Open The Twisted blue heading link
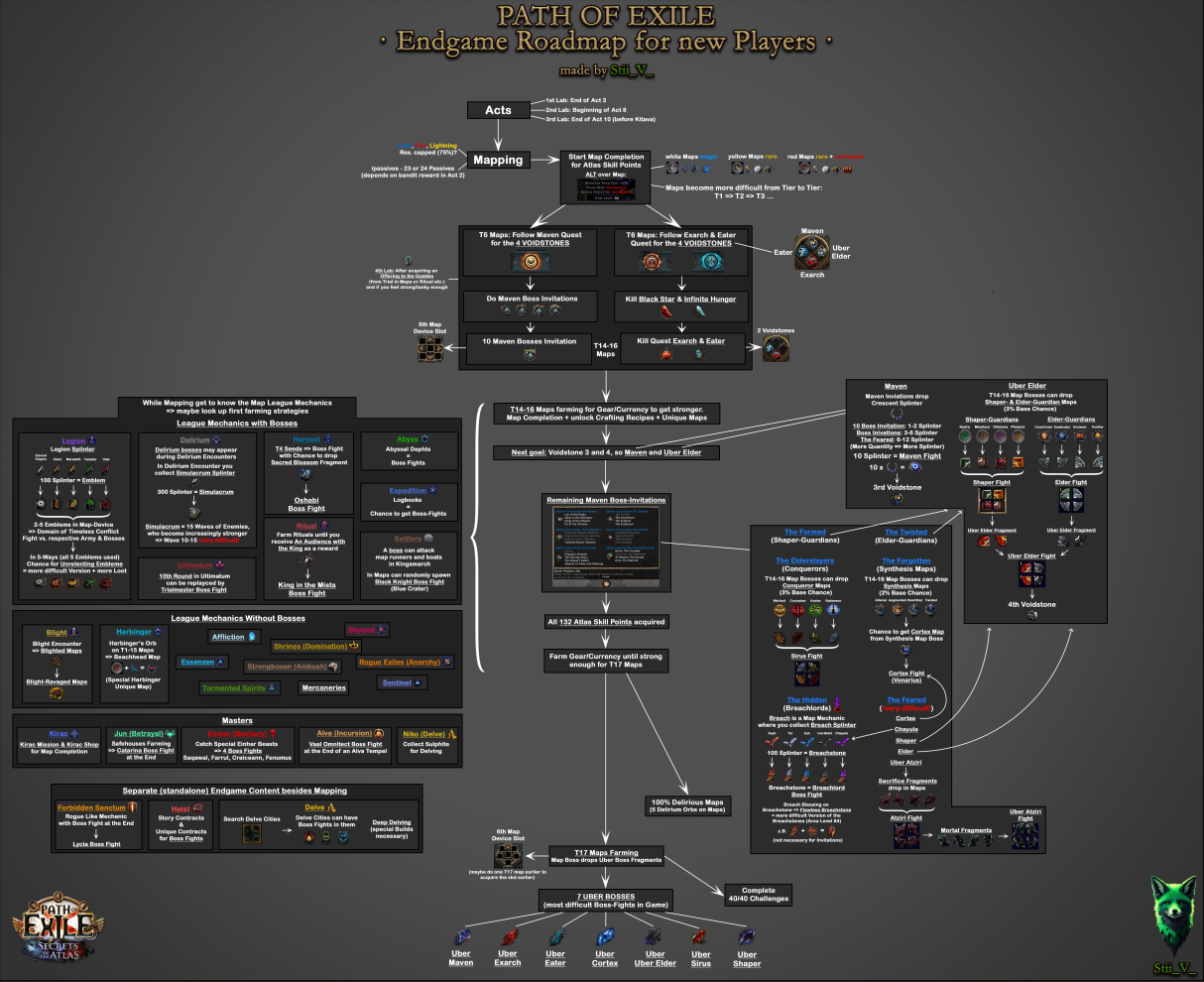The height and width of the screenshot is (982, 1204). point(905,533)
